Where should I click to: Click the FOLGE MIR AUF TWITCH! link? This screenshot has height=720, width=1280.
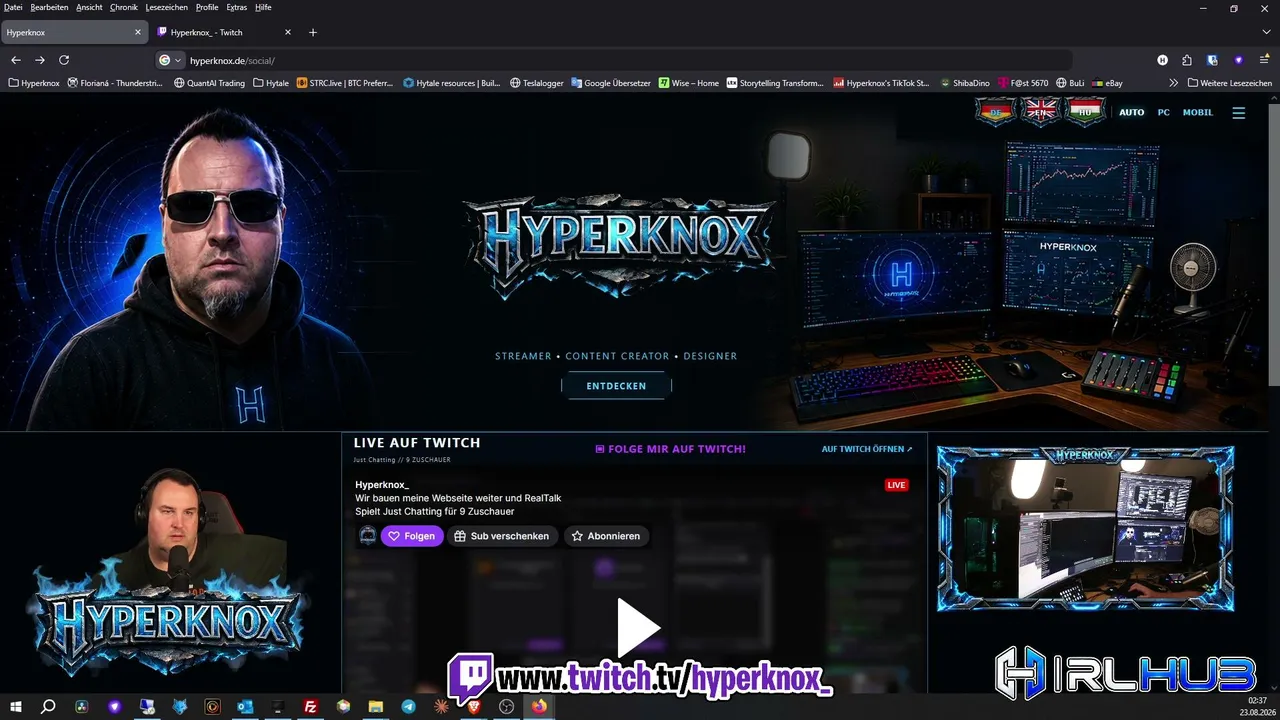click(x=670, y=449)
